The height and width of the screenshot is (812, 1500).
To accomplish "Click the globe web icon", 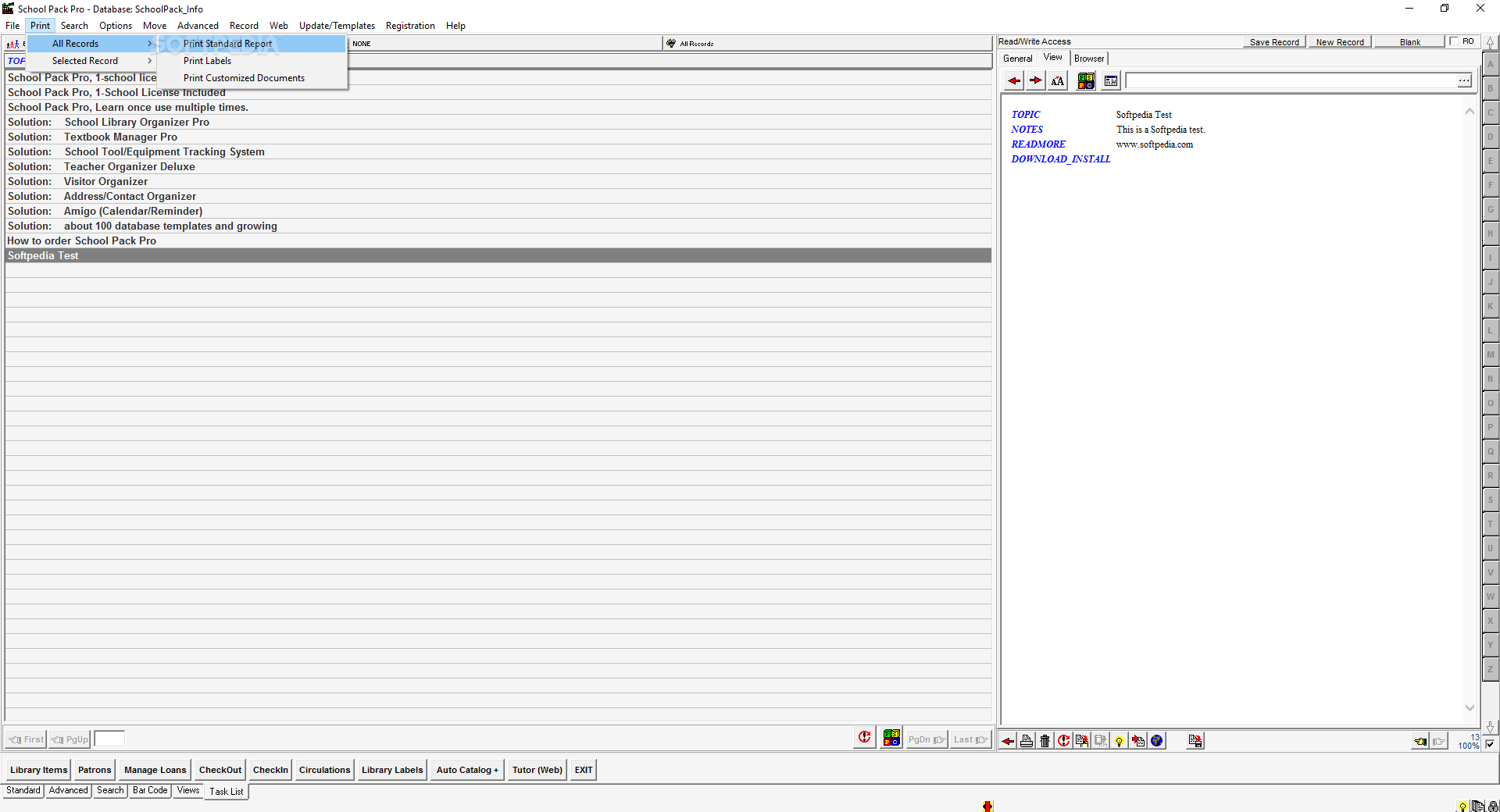I will click(x=1157, y=741).
